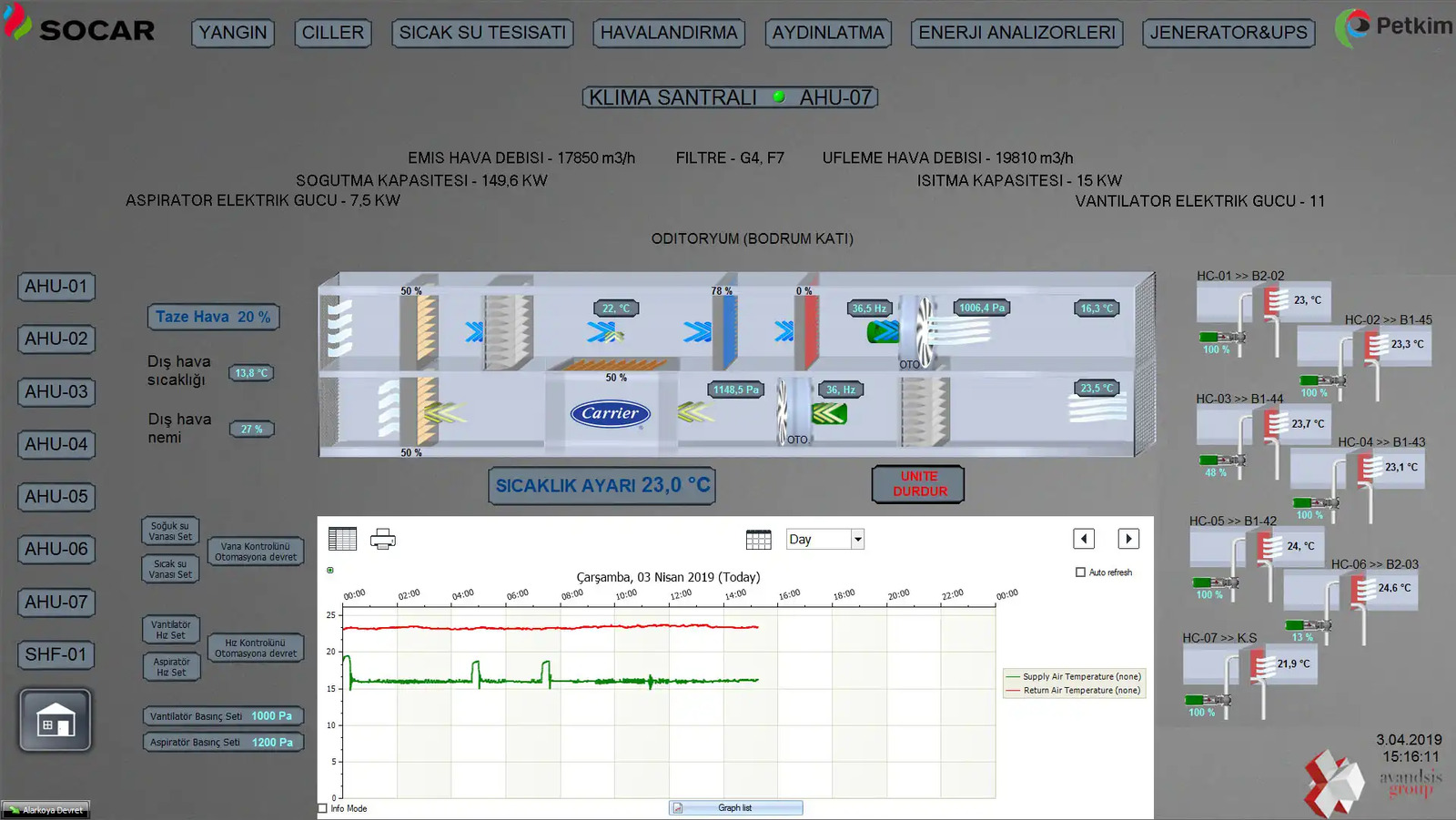Click the SICAKLIK AYARI 23,0 °C button
Viewport: 1456px width, 820px height.
[602, 486]
